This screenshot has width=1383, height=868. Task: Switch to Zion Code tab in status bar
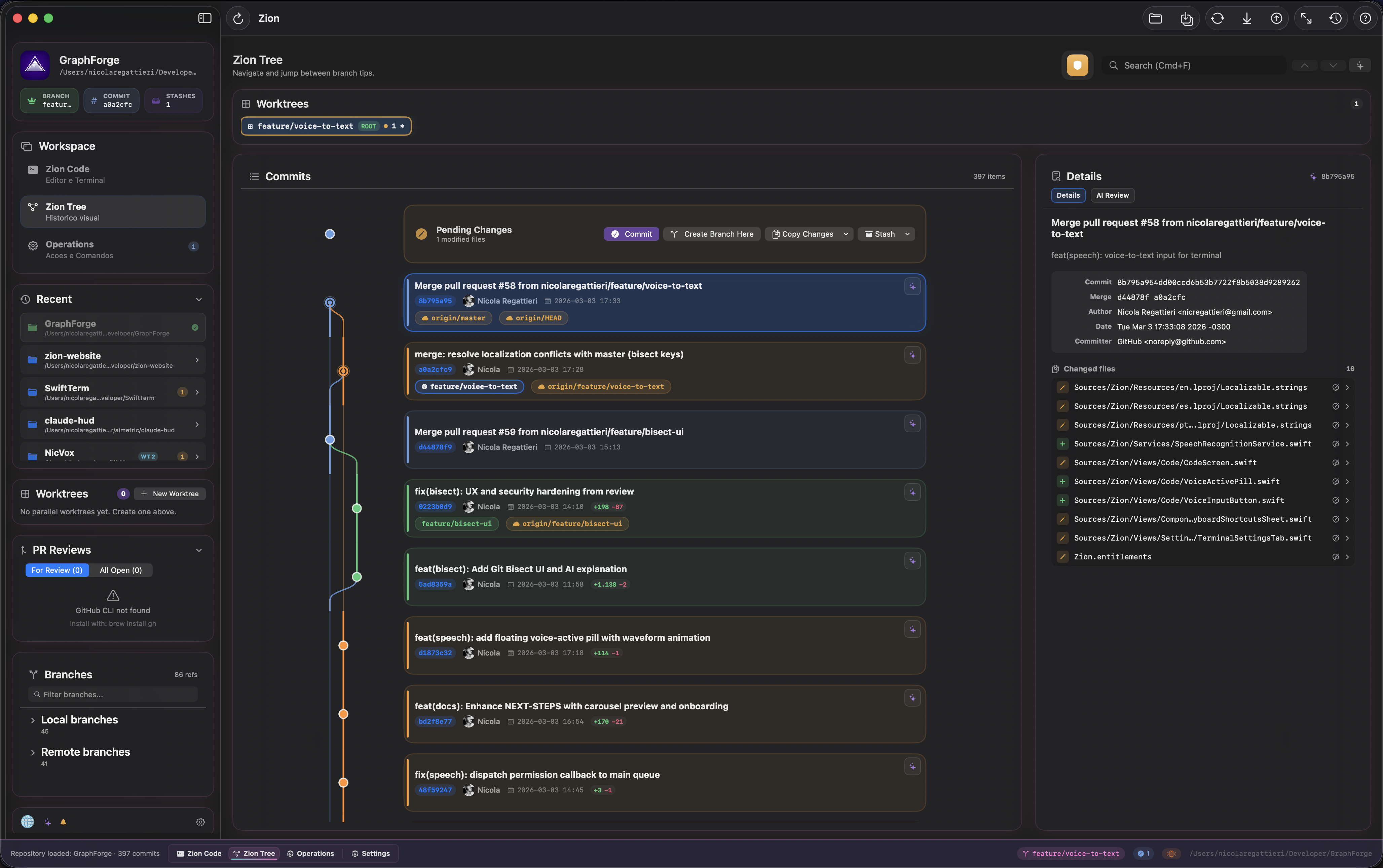(x=199, y=854)
